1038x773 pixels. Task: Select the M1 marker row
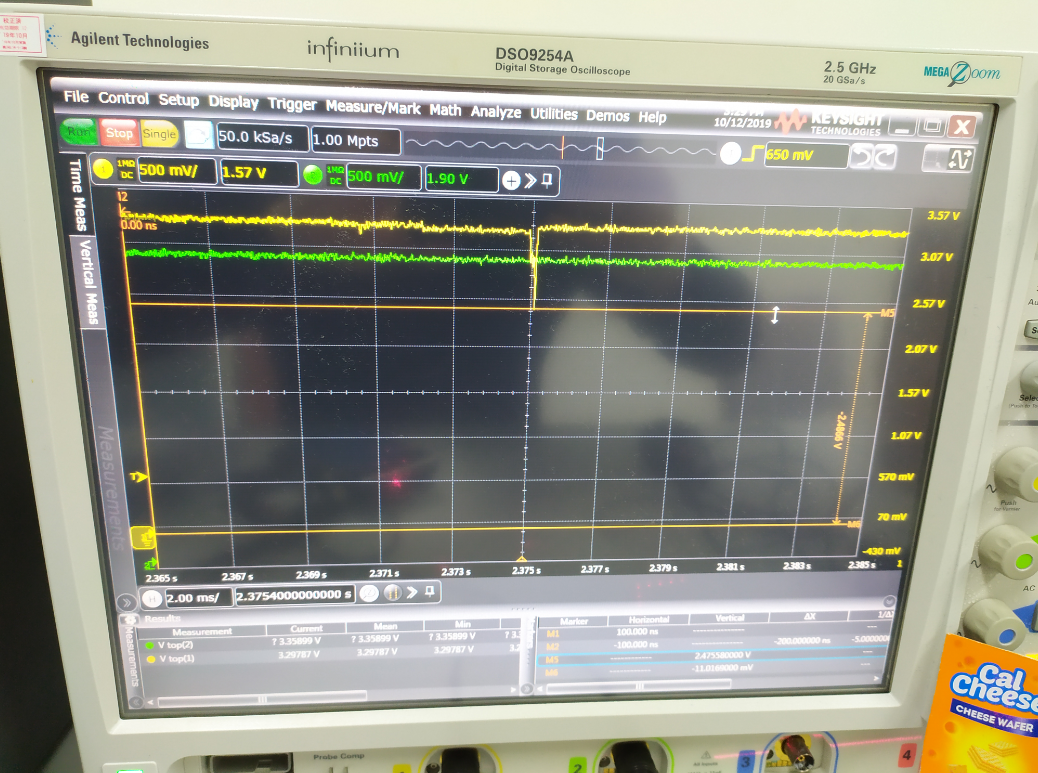[713, 632]
